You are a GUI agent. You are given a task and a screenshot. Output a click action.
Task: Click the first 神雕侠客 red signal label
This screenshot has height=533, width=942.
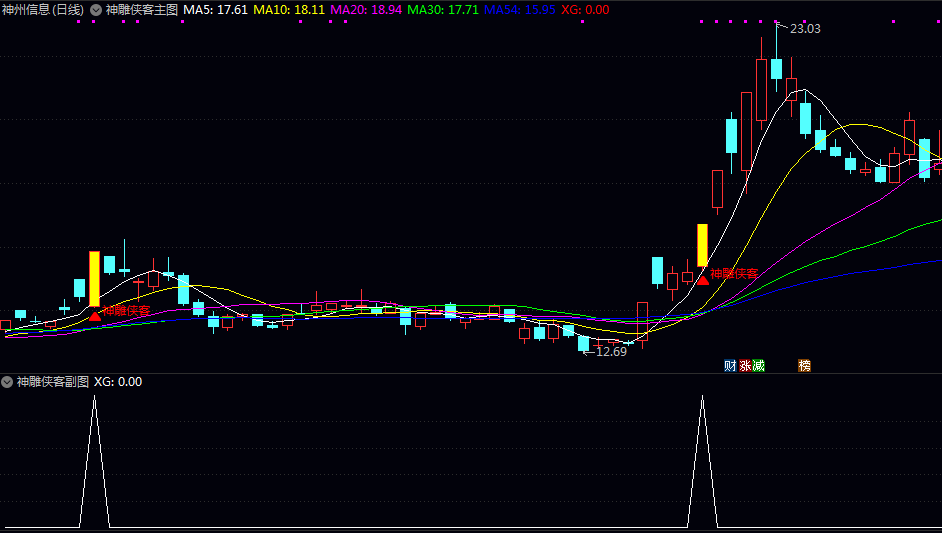coord(126,311)
